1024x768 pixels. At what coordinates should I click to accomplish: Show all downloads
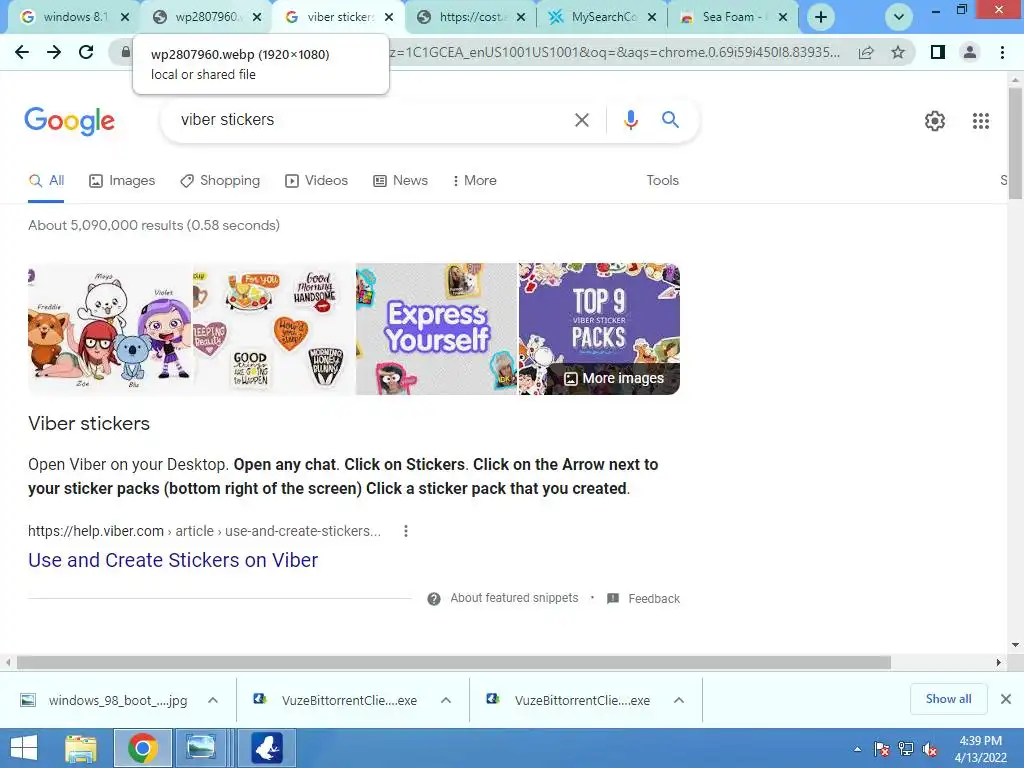[948, 699]
